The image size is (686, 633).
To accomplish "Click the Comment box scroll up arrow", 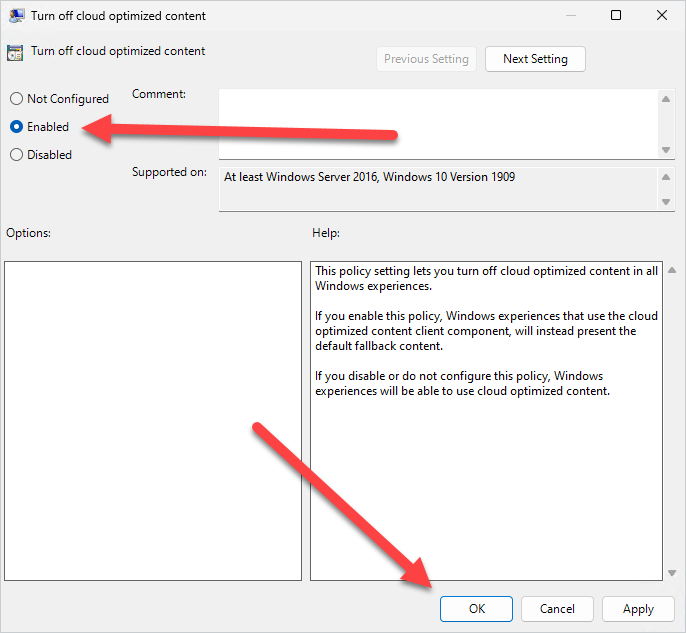I will pyautogui.click(x=667, y=98).
